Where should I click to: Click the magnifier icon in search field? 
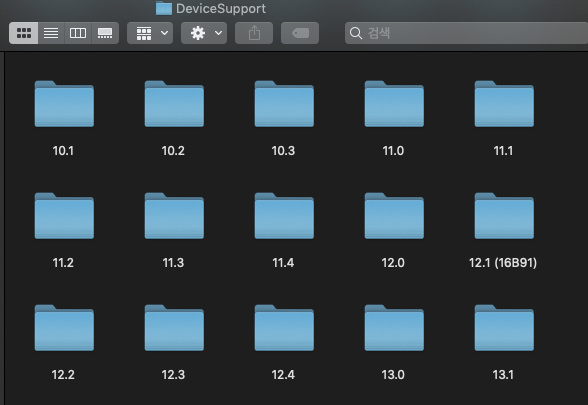[356, 33]
